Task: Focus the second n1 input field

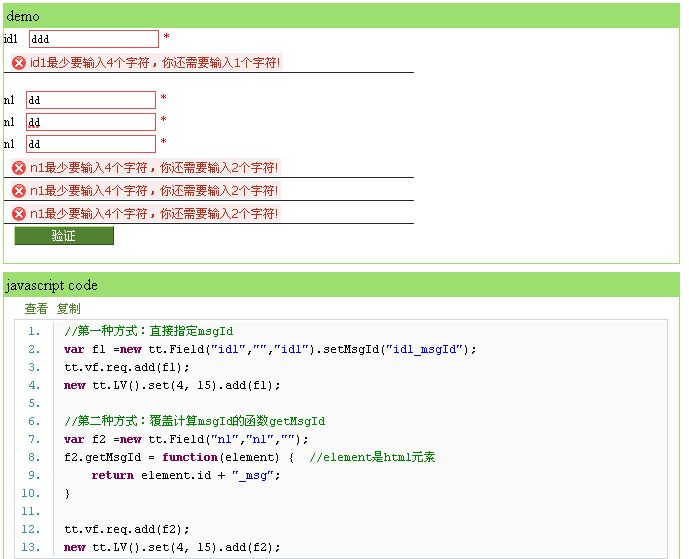Action: coord(91,122)
